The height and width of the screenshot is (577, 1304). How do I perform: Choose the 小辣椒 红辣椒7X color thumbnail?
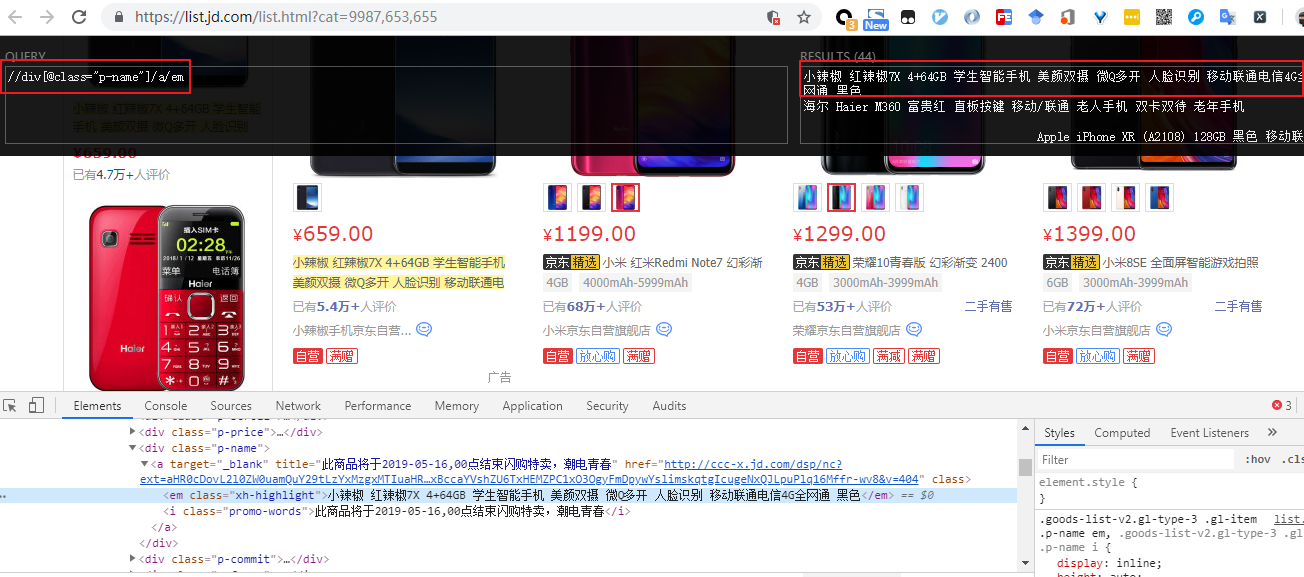click(307, 198)
